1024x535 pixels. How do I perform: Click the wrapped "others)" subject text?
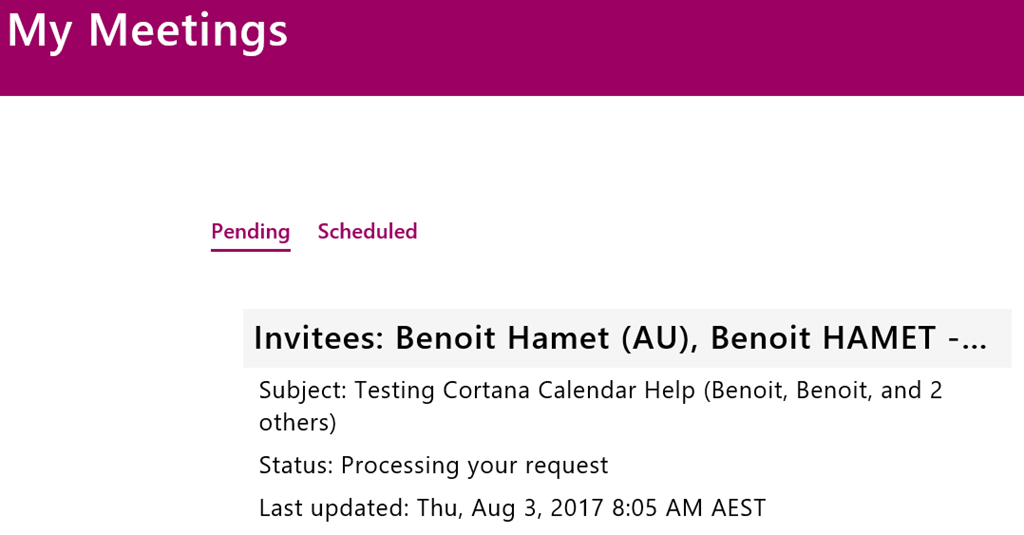coord(297,422)
